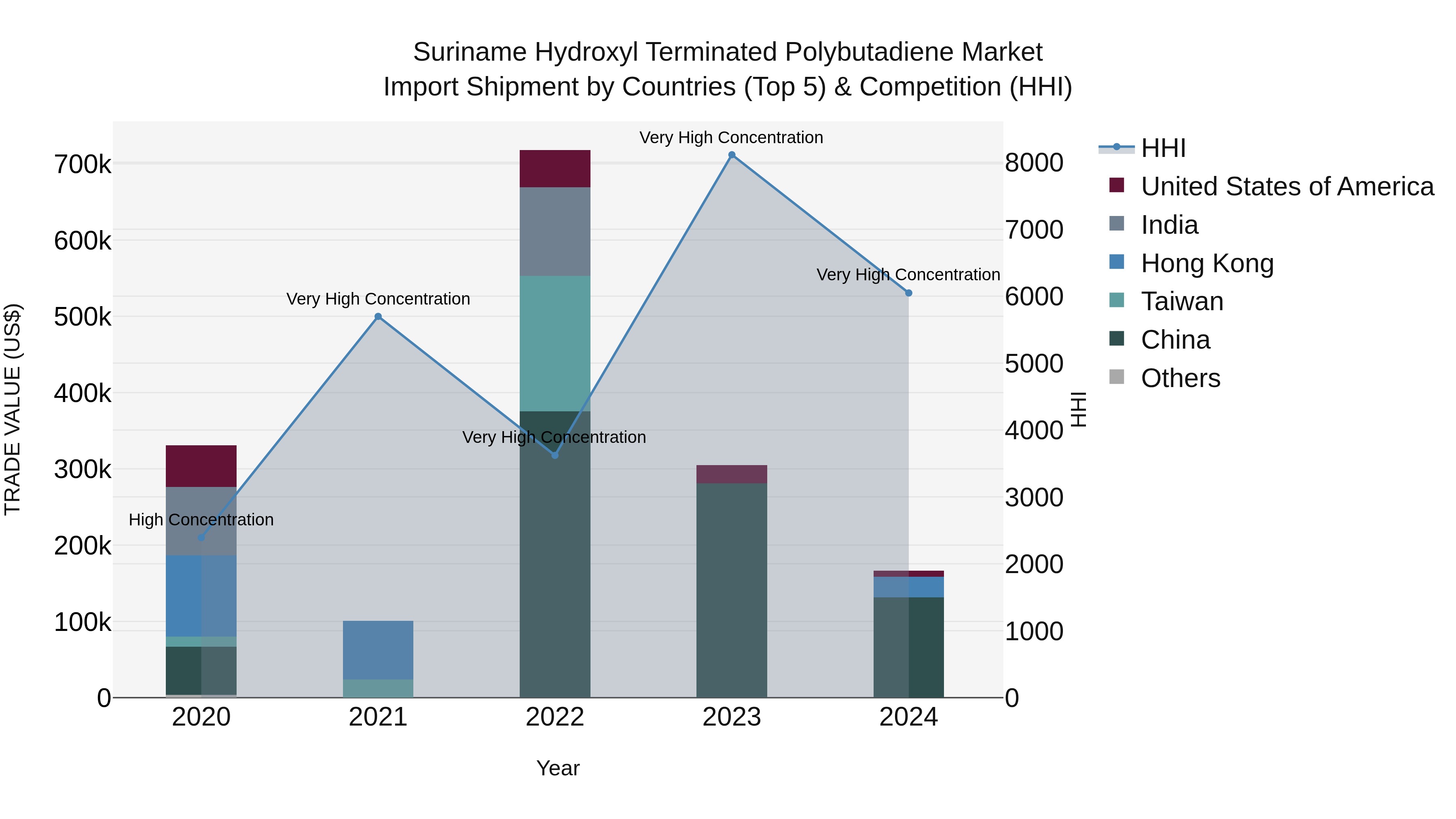
Task: Click the 2022 China bar segment
Action: (x=555, y=554)
